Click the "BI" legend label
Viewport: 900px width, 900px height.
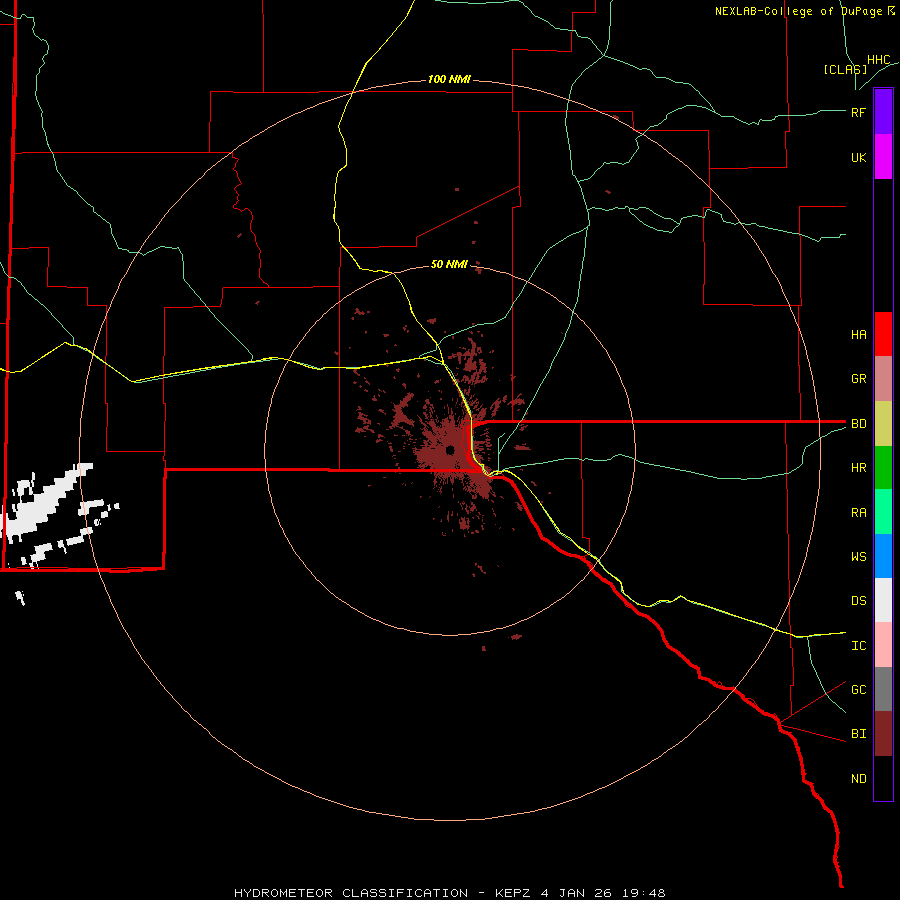coord(859,734)
